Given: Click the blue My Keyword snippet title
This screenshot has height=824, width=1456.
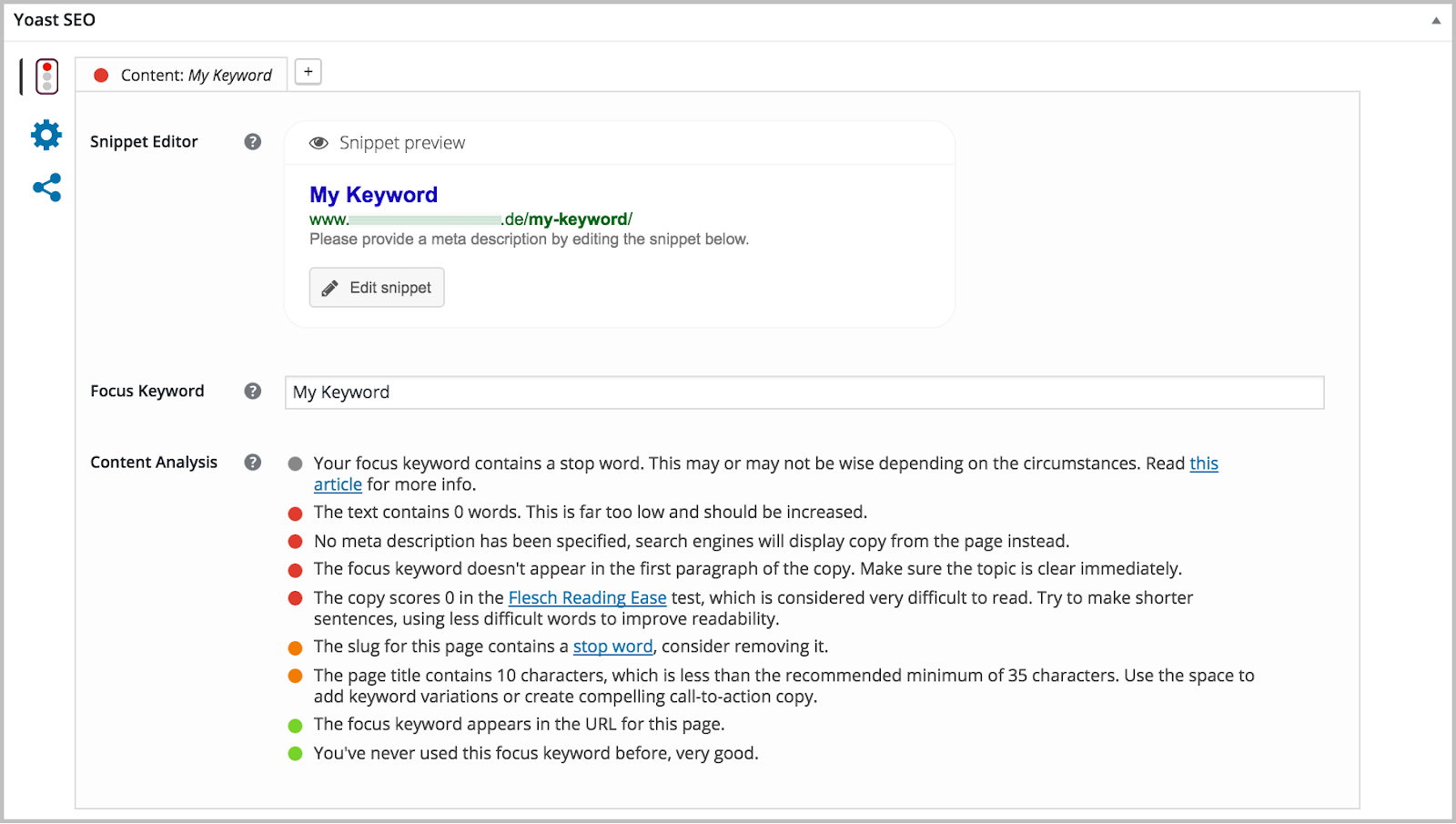Looking at the screenshot, I should click(373, 195).
